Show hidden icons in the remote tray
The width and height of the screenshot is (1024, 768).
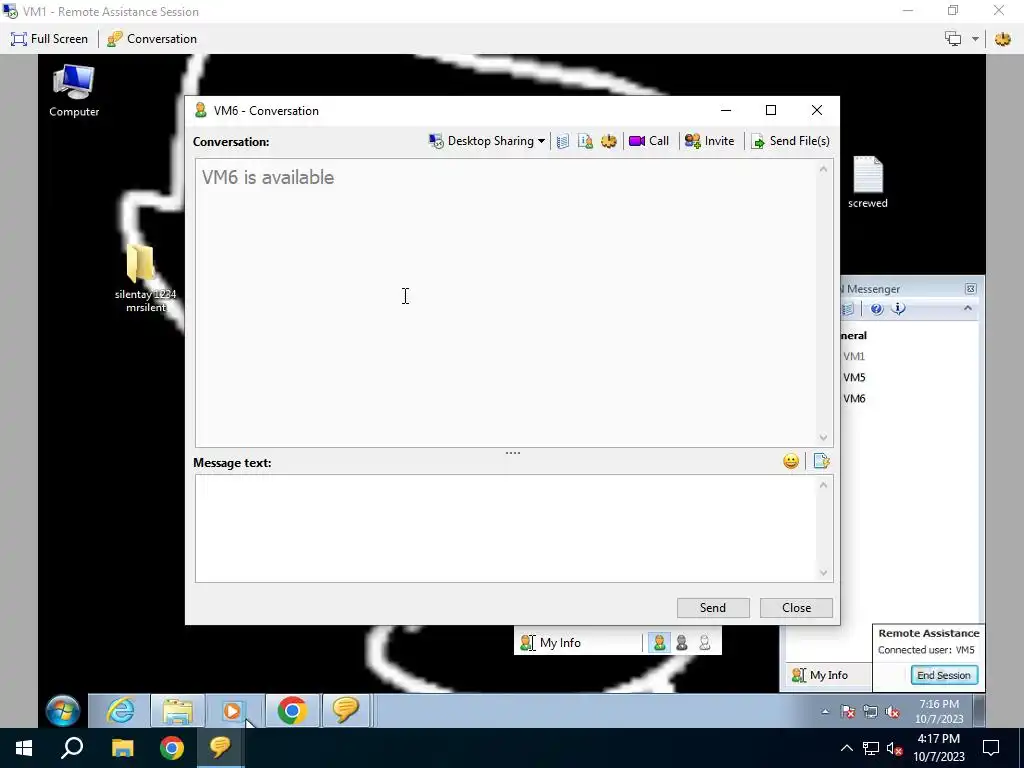click(825, 712)
